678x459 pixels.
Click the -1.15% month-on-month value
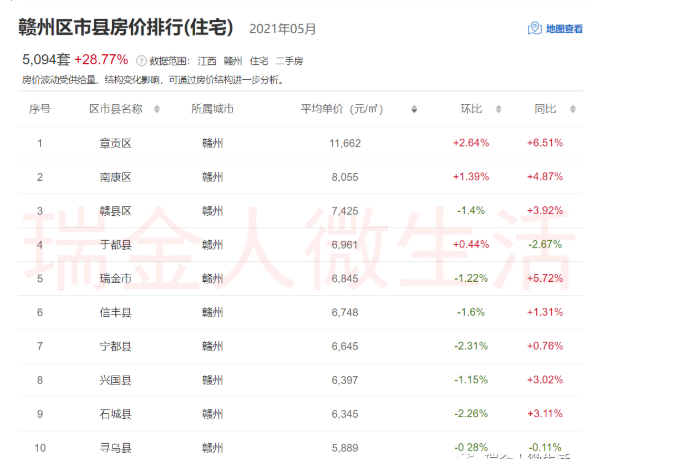coord(471,379)
